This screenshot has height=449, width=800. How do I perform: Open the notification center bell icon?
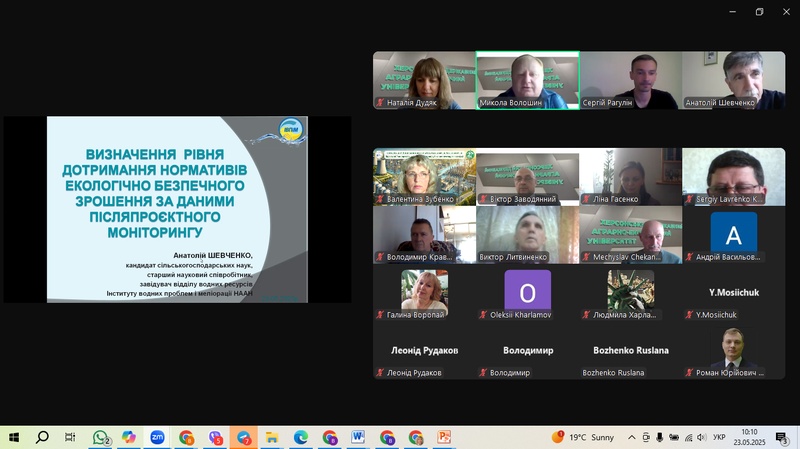pyautogui.click(x=785, y=437)
